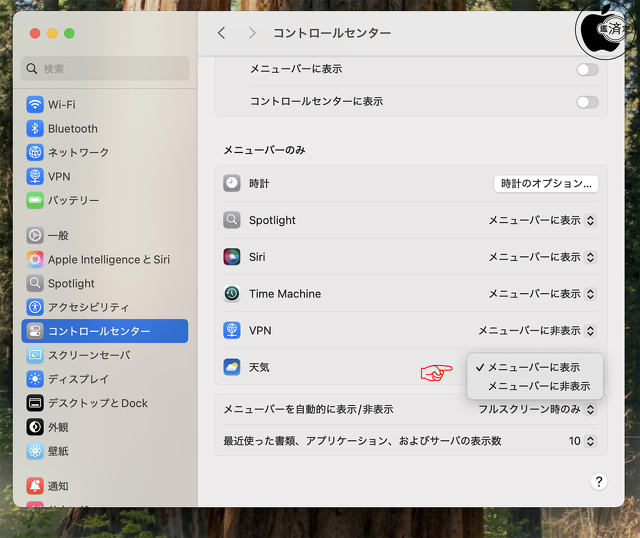Click the Time Machine icon
This screenshot has height=538, width=640.
pos(232,293)
